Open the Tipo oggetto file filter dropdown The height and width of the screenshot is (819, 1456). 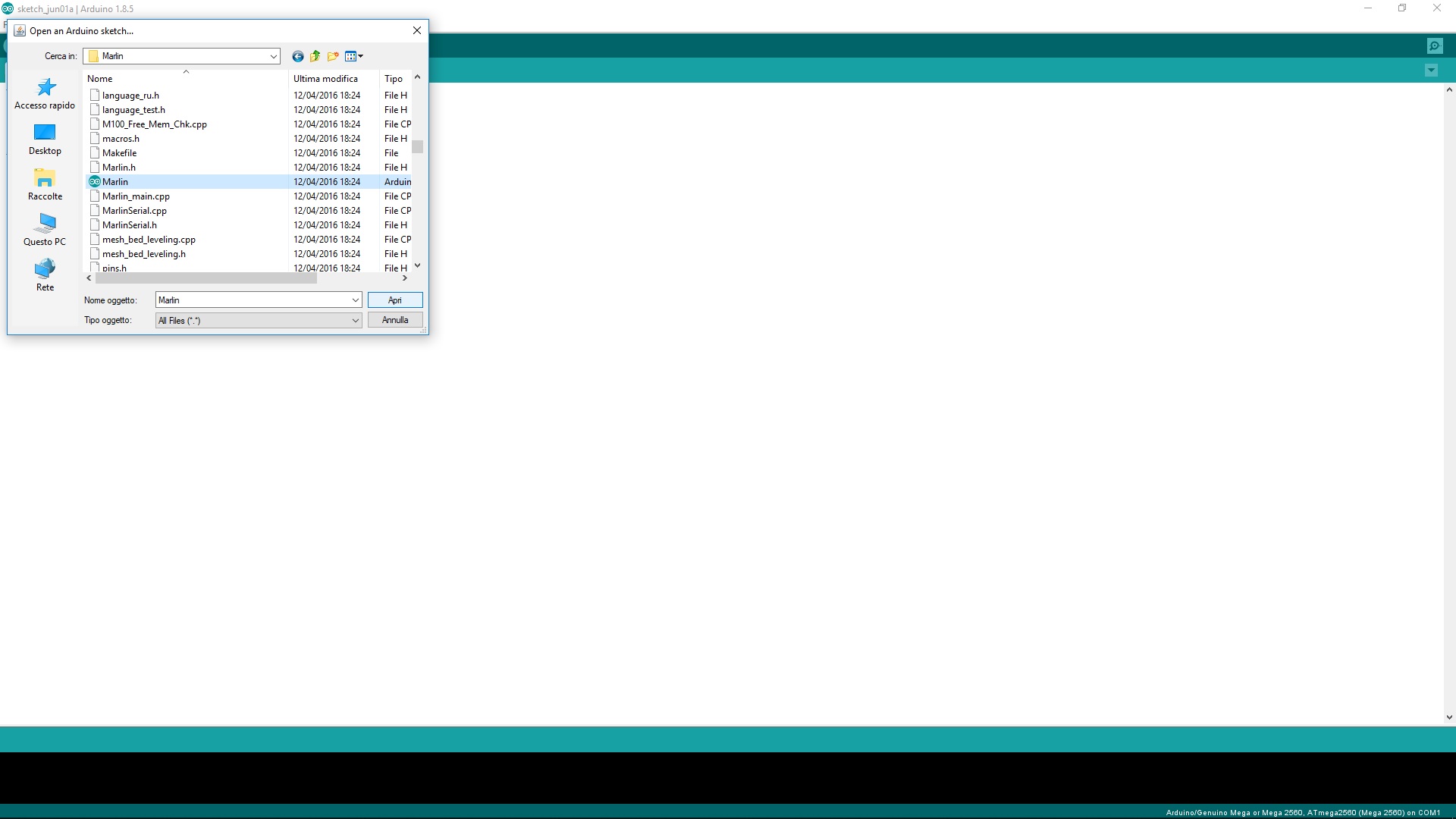tap(355, 321)
